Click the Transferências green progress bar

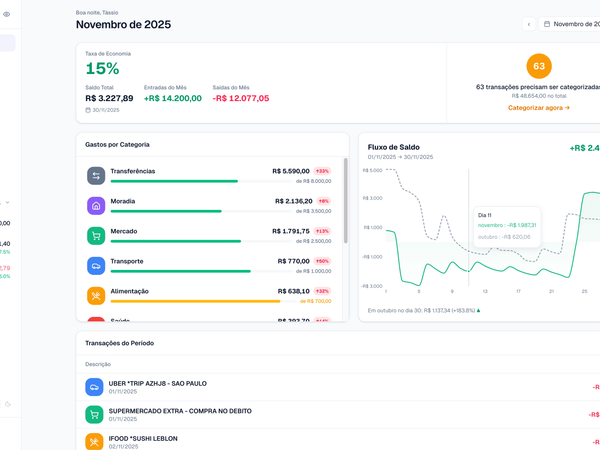click(174, 181)
